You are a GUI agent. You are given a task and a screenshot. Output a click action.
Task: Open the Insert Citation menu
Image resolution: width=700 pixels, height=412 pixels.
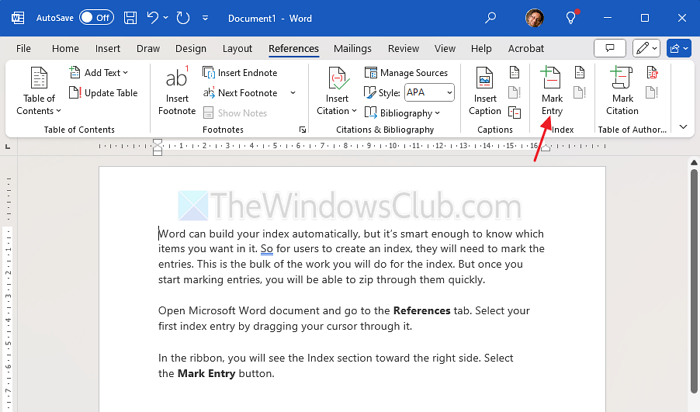[x=337, y=91]
